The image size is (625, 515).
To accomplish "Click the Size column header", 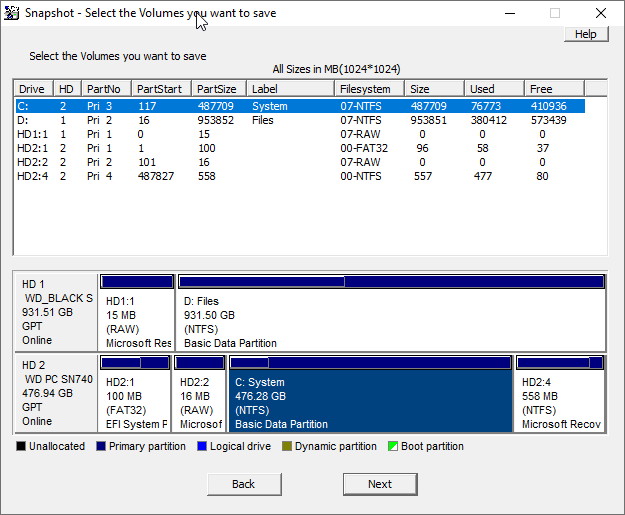I will click(x=434, y=88).
